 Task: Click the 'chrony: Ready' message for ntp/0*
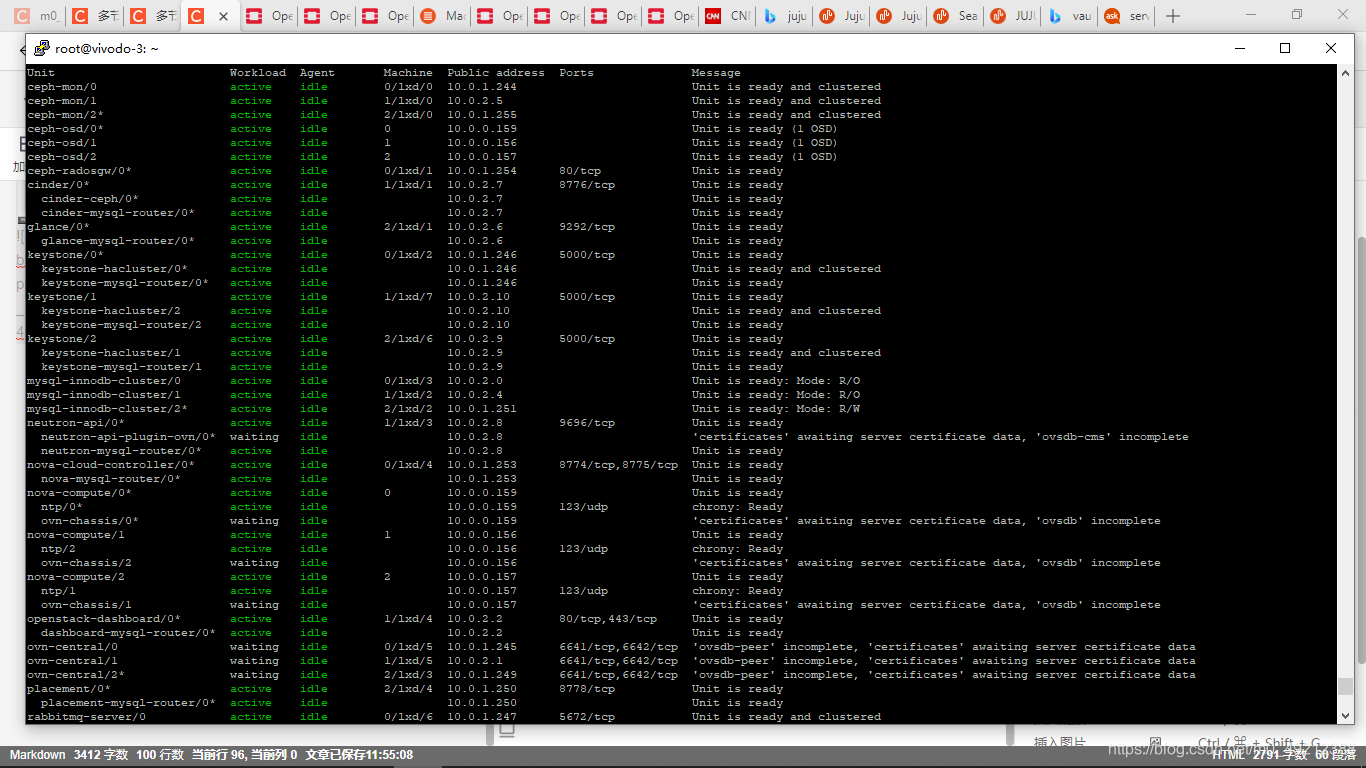(x=738, y=507)
